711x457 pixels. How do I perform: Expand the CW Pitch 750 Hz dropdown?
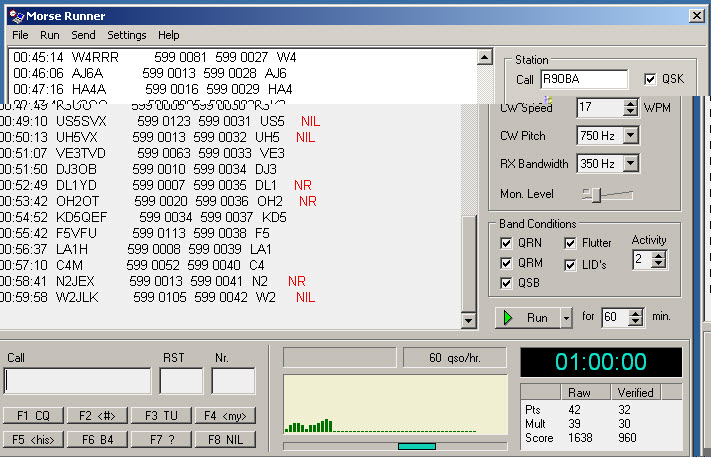coord(631,135)
